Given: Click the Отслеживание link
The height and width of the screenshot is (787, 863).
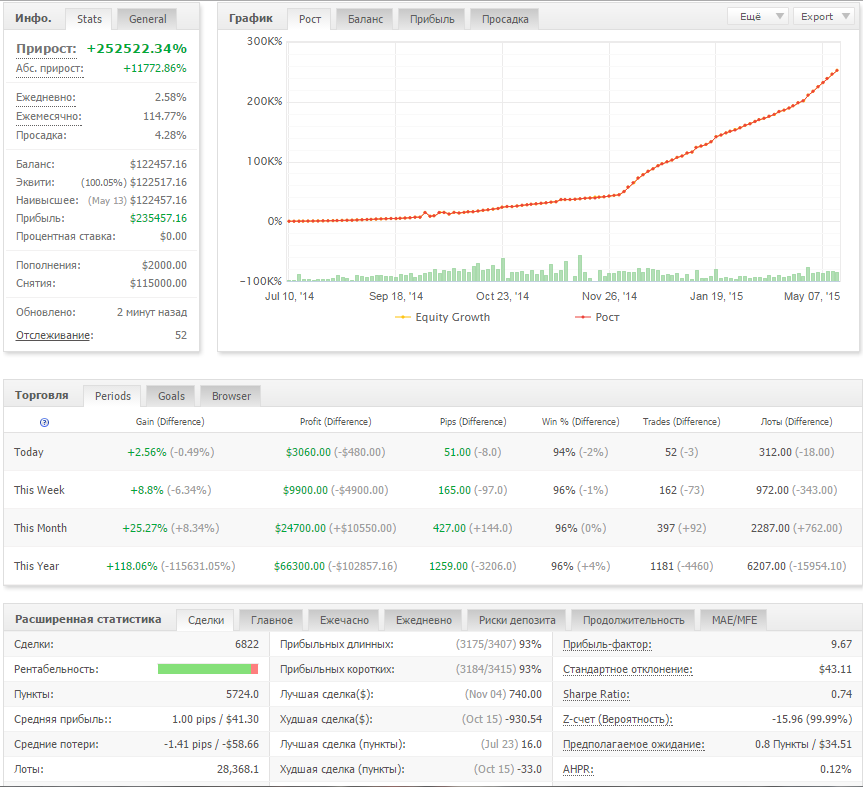Looking at the screenshot, I should click(x=54, y=335).
